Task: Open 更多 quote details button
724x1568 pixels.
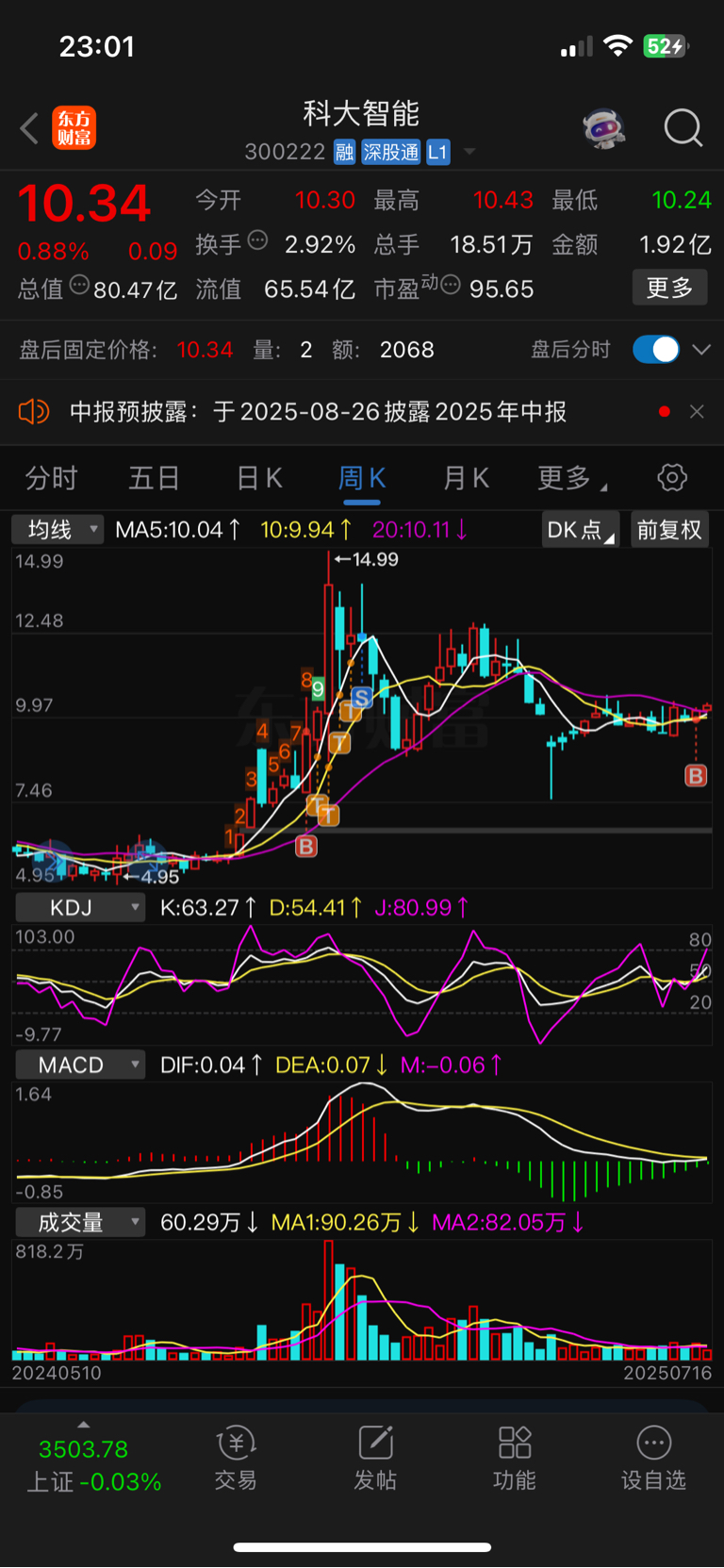Action: click(x=670, y=288)
